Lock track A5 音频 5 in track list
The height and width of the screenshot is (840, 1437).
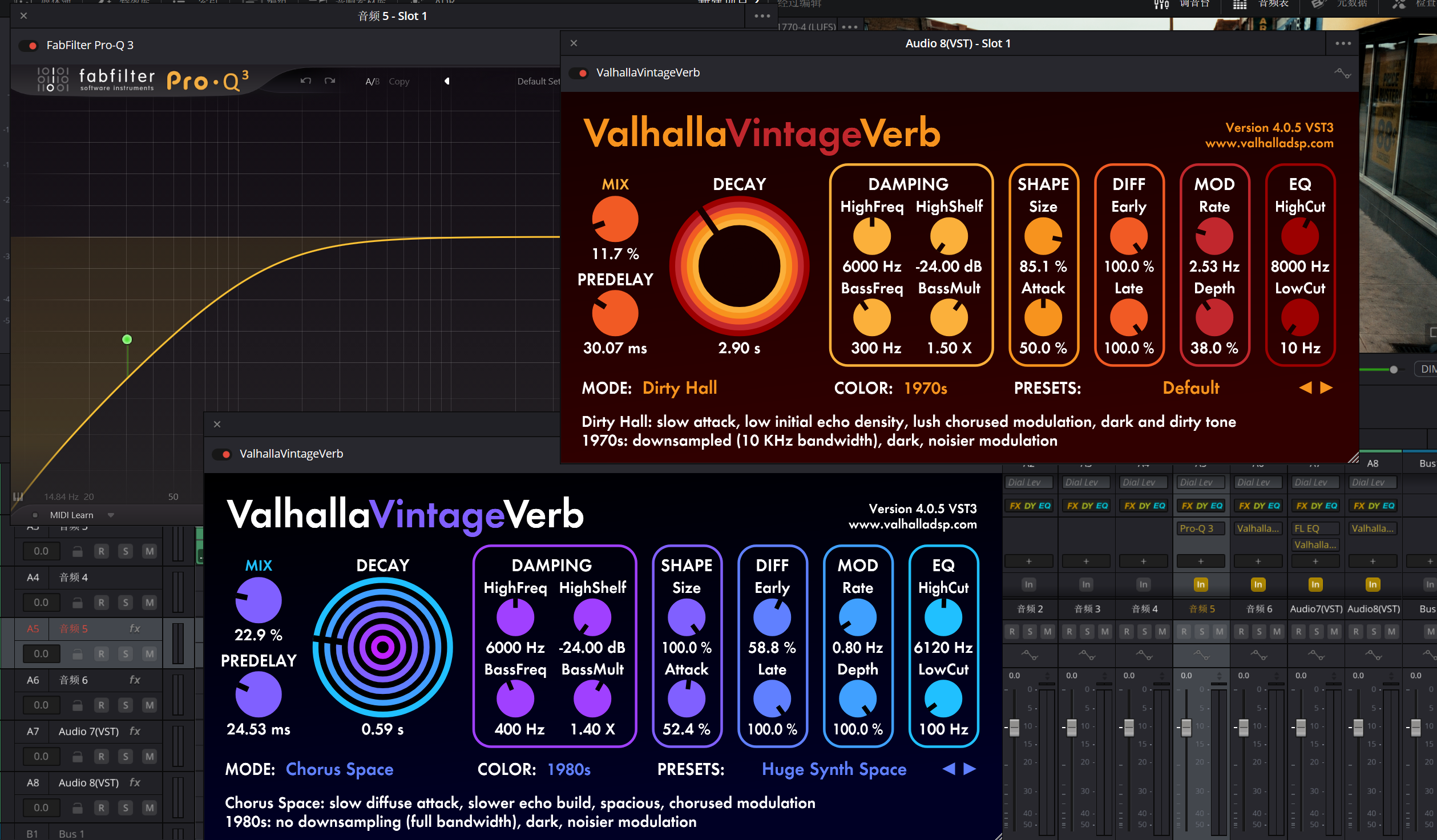[78, 654]
